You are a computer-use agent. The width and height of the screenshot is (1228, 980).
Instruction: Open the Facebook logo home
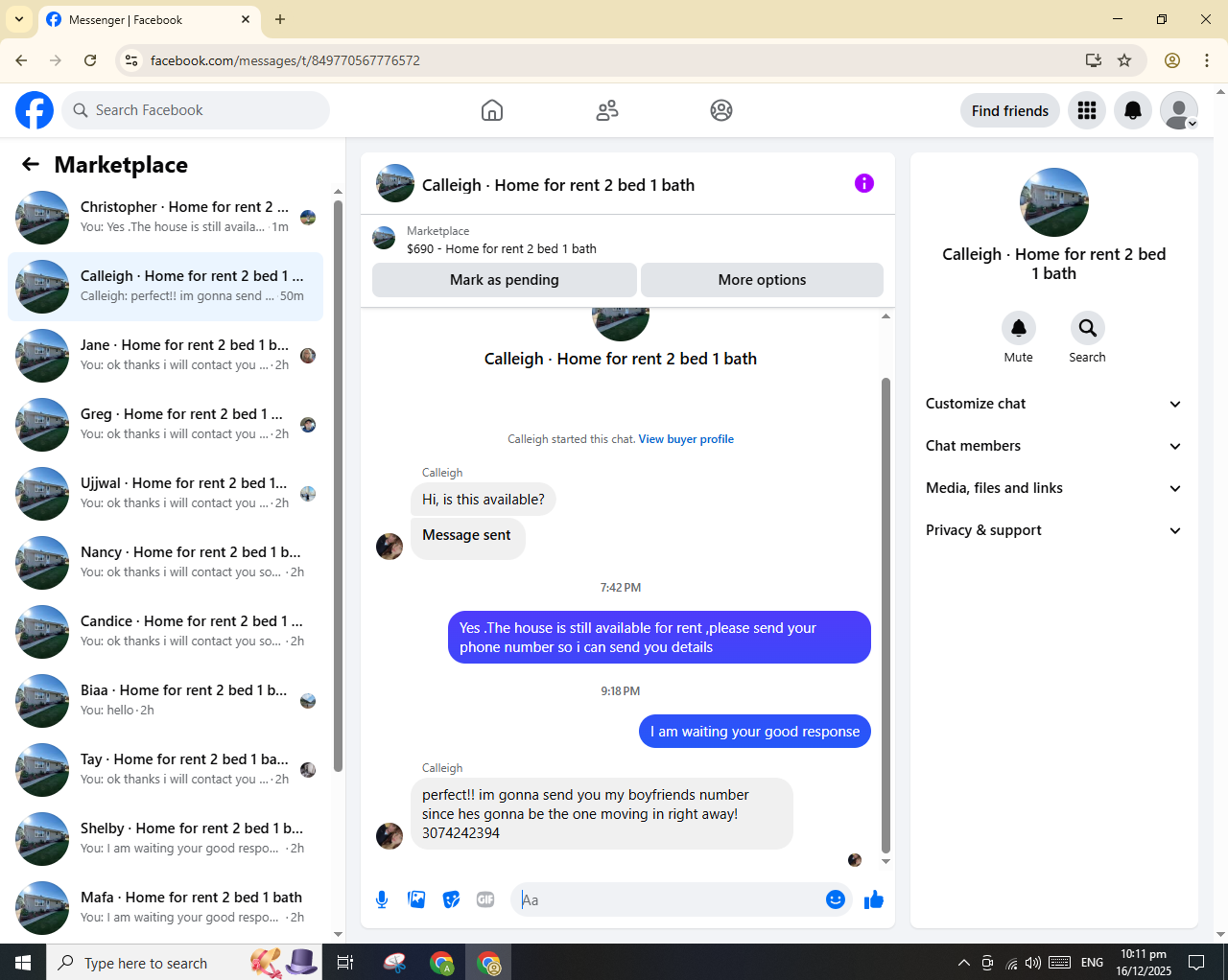pos(35,110)
